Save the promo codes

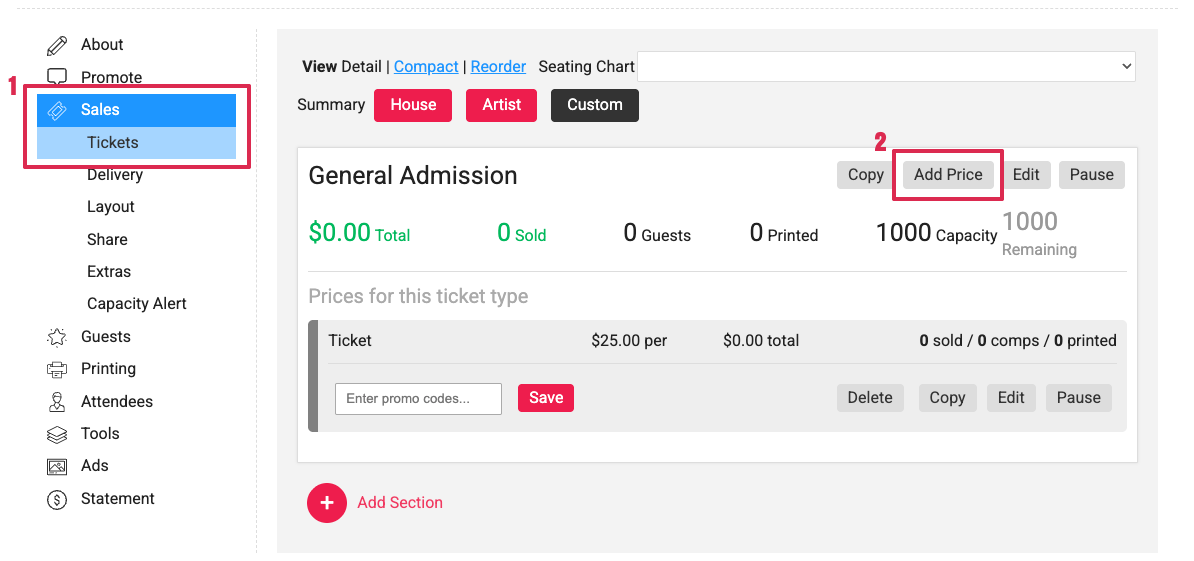545,398
